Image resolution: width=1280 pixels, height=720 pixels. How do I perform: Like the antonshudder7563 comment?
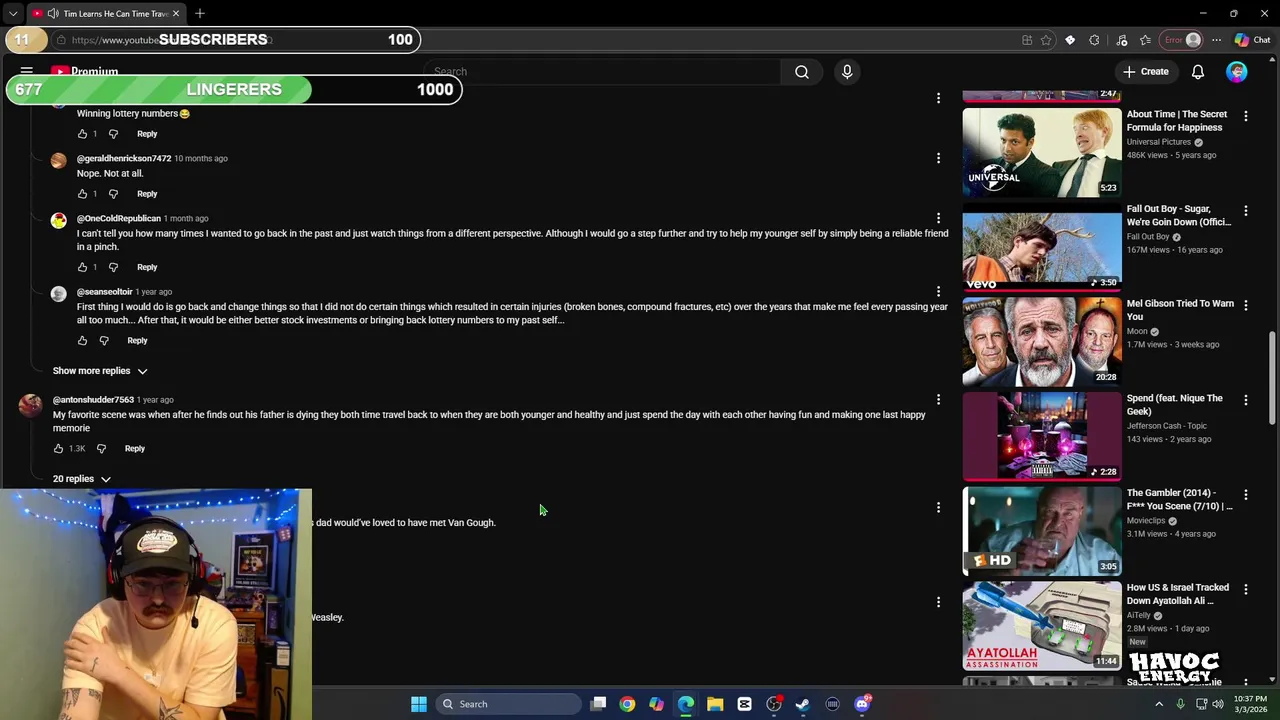59,449
